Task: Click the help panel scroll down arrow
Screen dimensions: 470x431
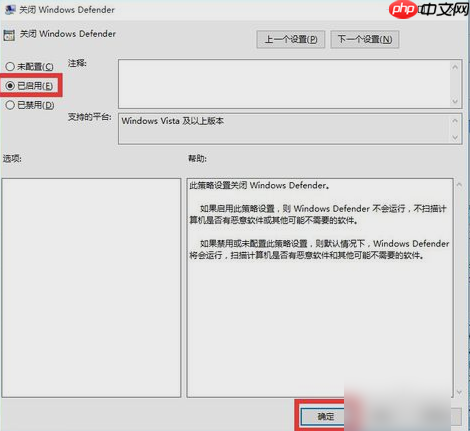Action: tap(459, 392)
